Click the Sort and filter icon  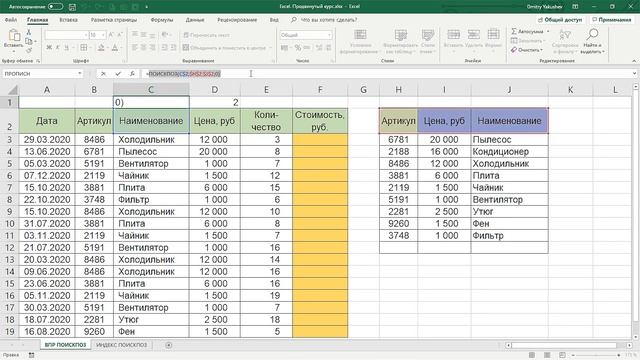point(565,35)
